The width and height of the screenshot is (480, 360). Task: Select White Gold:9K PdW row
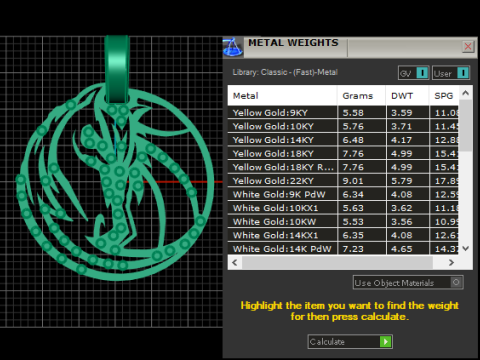point(343,194)
